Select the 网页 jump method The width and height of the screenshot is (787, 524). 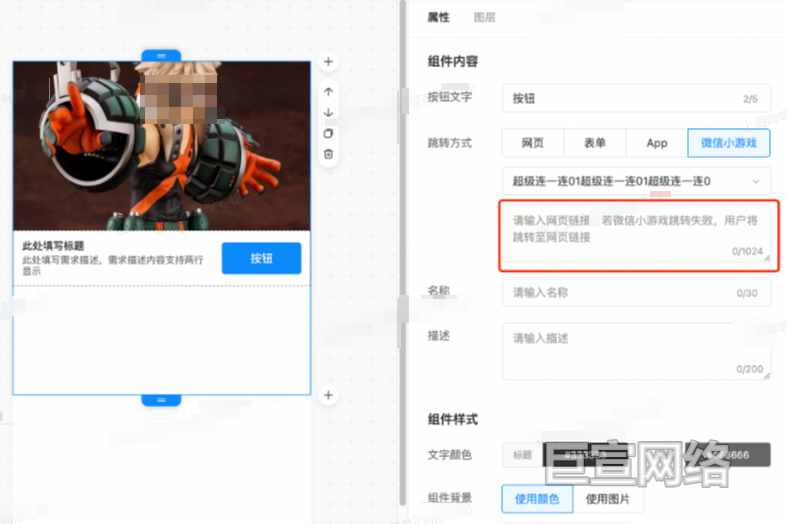point(533,143)
